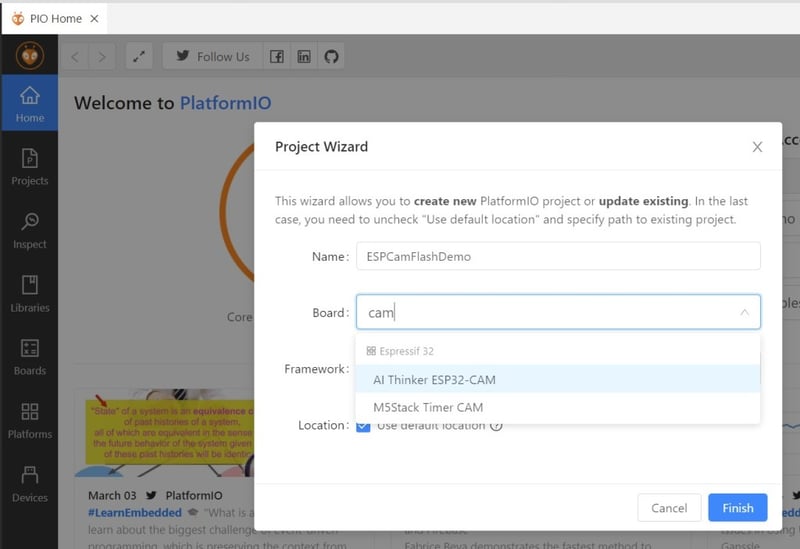Screen dimensions: 800x549
Task: Select AI Thinker ESP32-CAM board
Action: (558, 380)
